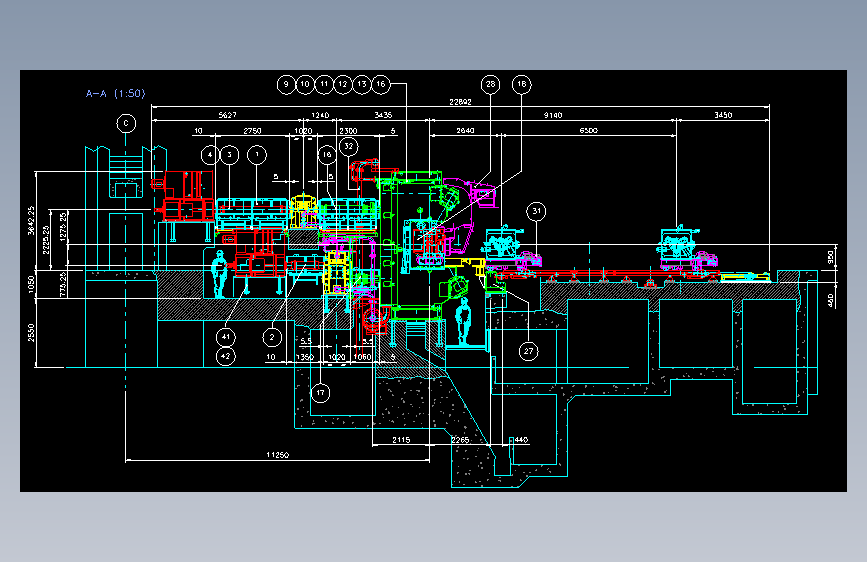867x562 pixels.
Task: Pick the dimension value 2300
Action: coord(348,131)
